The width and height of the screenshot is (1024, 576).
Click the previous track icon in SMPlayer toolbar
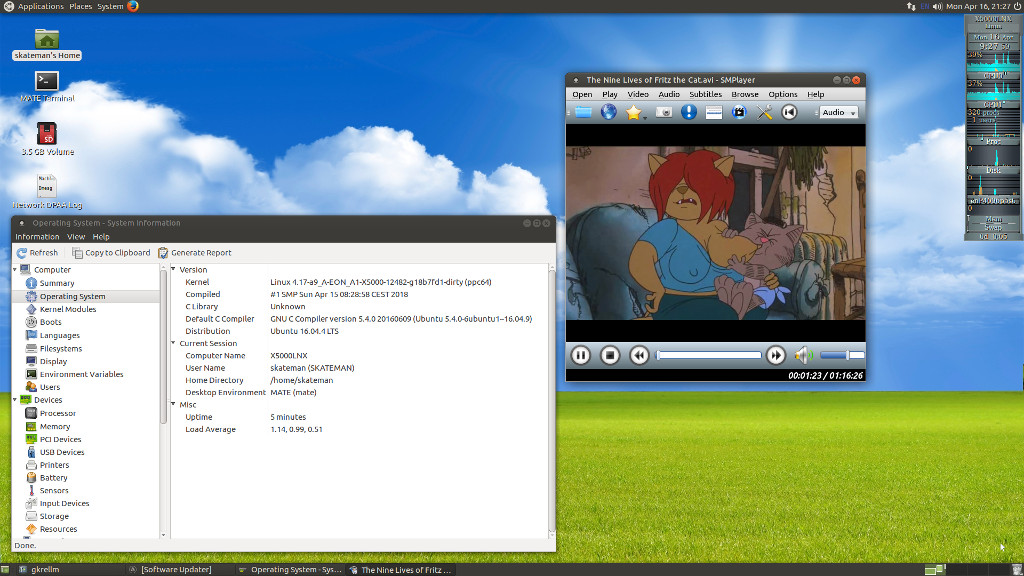pyautogui.click(x=789, y=112)
